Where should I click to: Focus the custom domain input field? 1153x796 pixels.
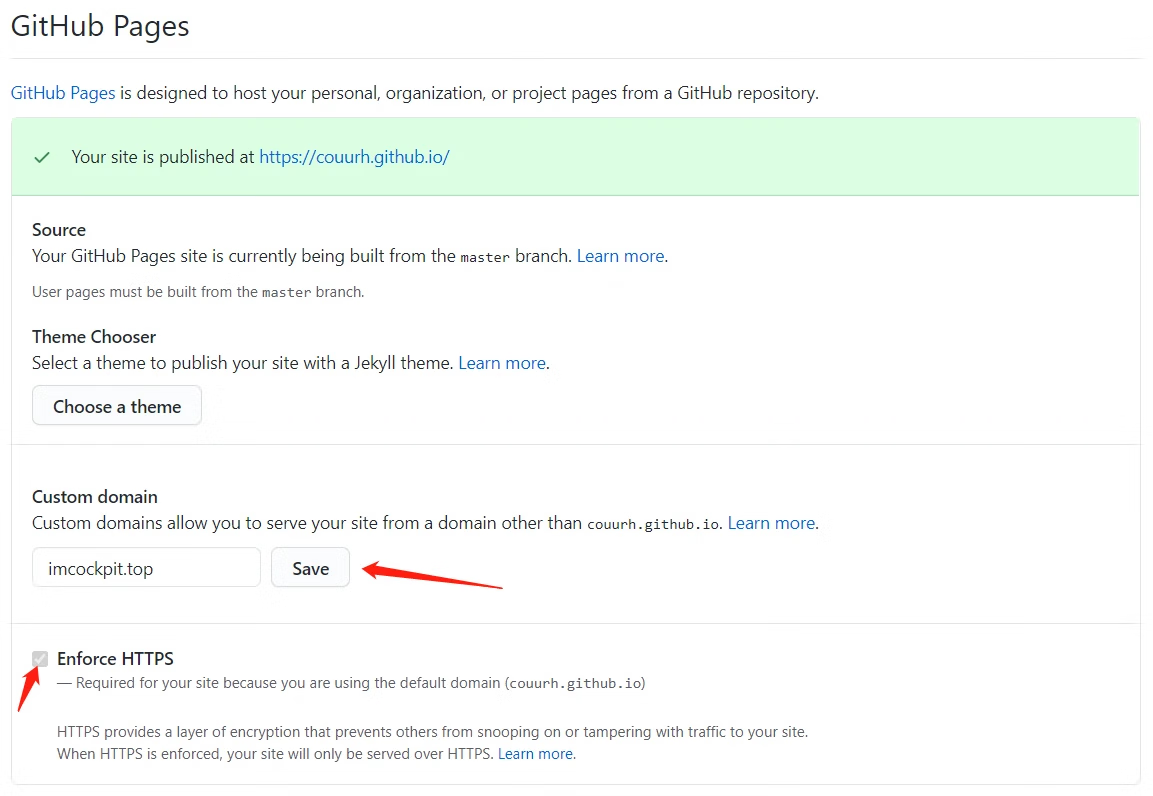(146, 567)
